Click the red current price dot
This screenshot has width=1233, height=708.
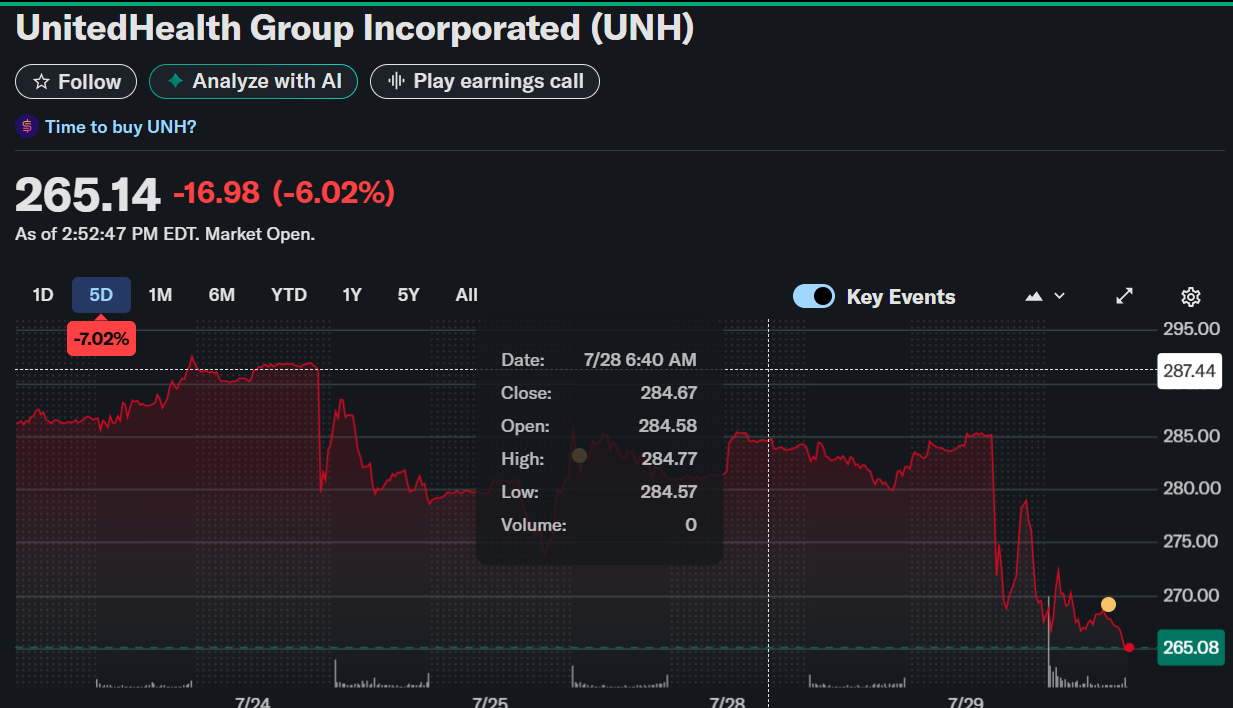point(1129,648)
